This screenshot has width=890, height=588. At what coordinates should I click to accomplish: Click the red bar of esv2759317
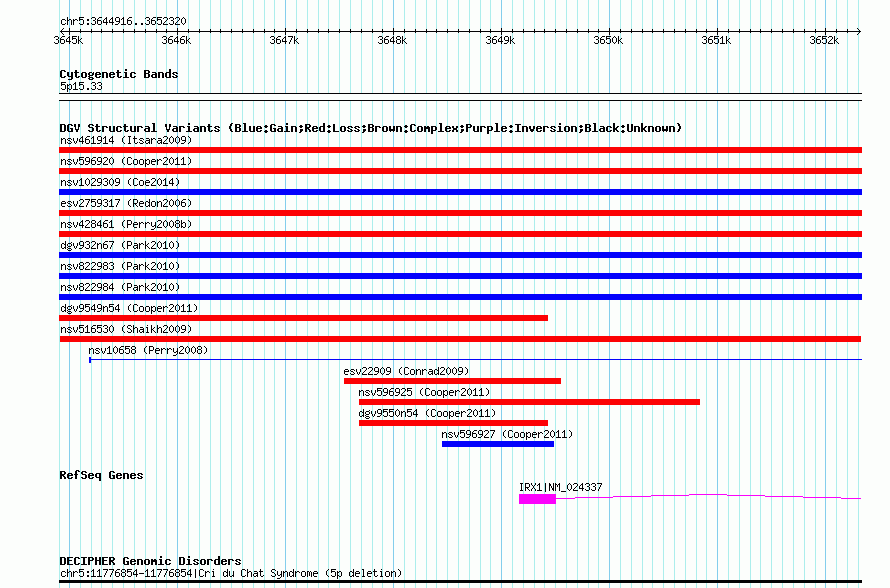point(460,213)
